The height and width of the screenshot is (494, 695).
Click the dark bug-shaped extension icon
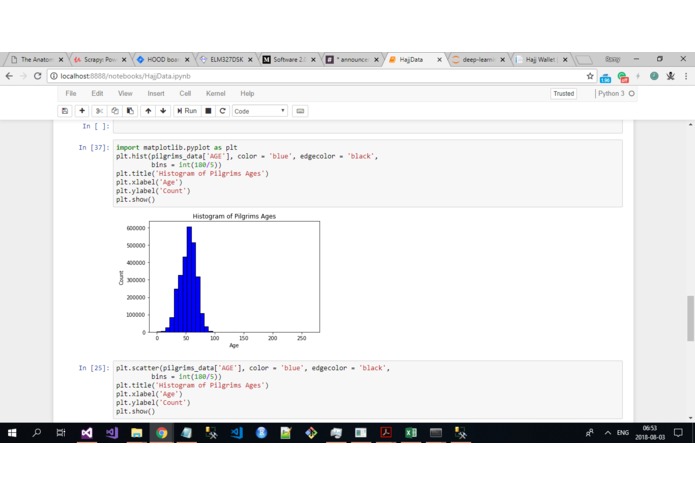[x=670, y=76]
